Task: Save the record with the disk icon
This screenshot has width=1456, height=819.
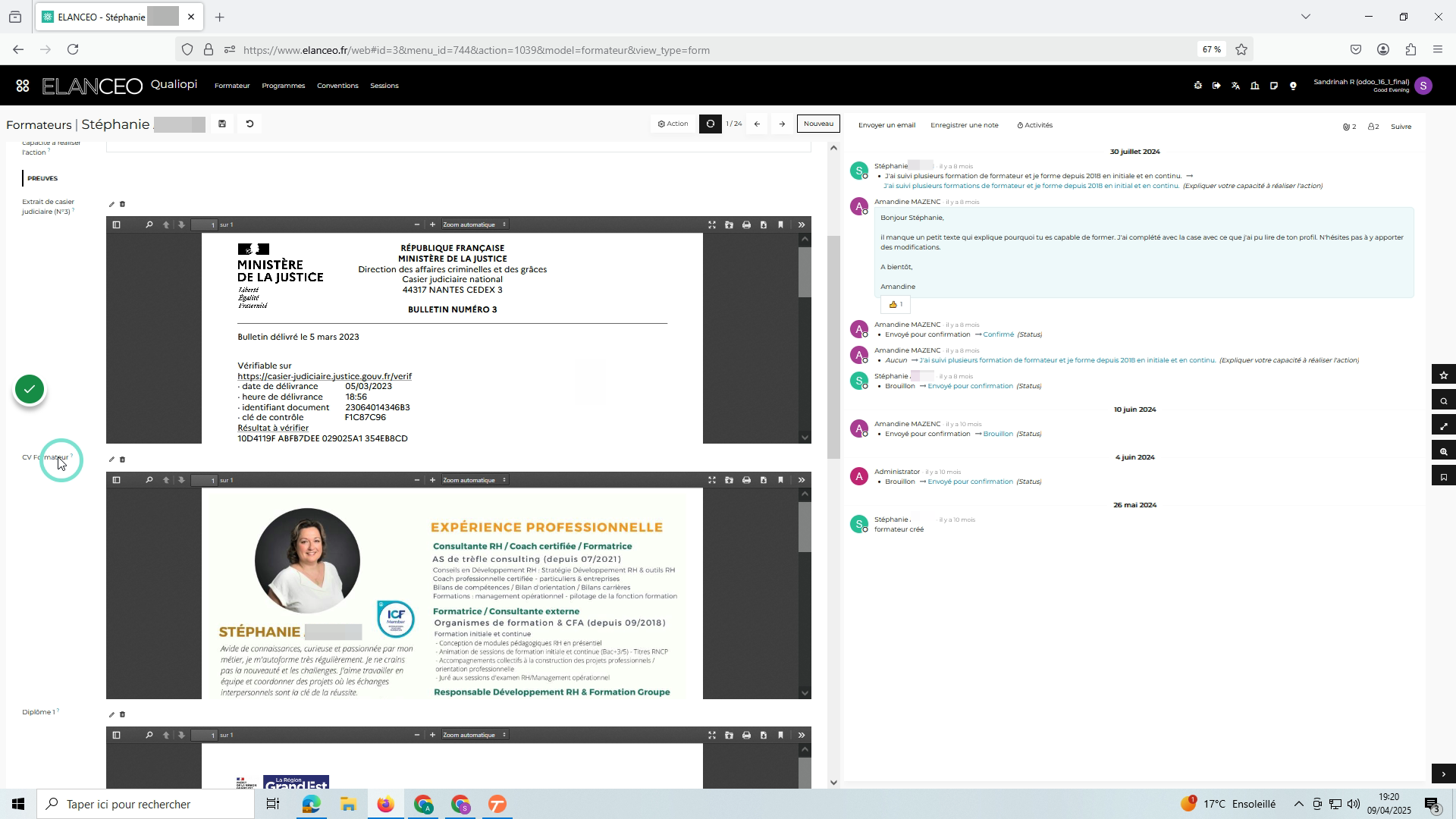Action: [x=222, y=124]
